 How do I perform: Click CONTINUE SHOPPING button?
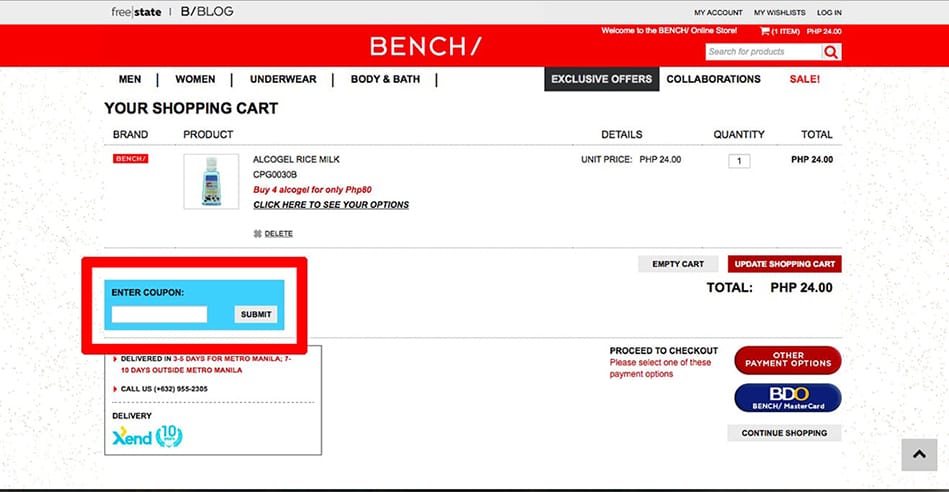[x=784, y=433]
